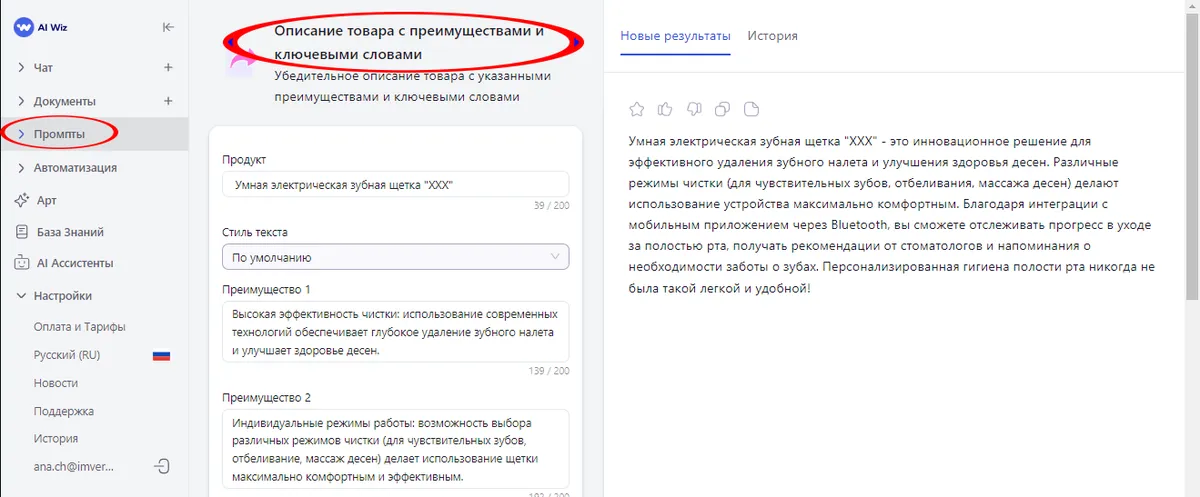Add a new chat with the plus icon
1200x497 pixels.
point(168,67)
